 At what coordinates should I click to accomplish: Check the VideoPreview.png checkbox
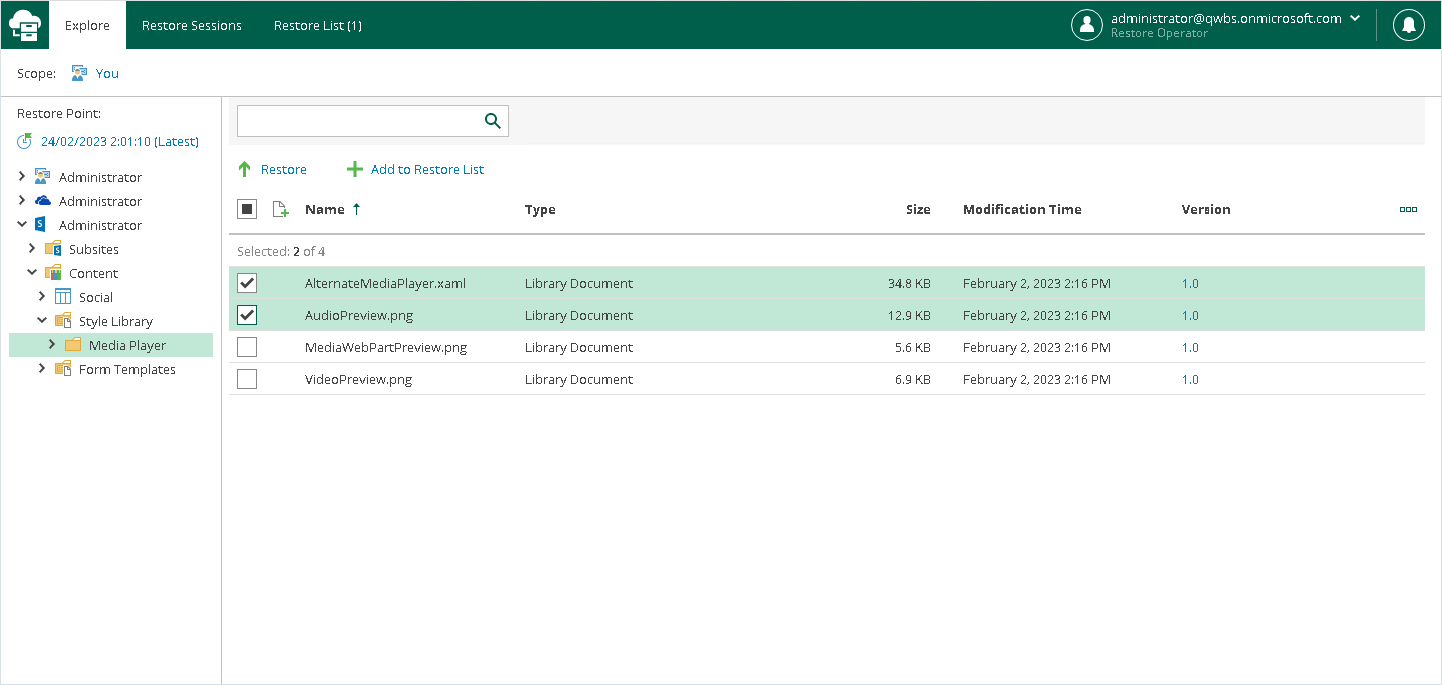[247, 380]
